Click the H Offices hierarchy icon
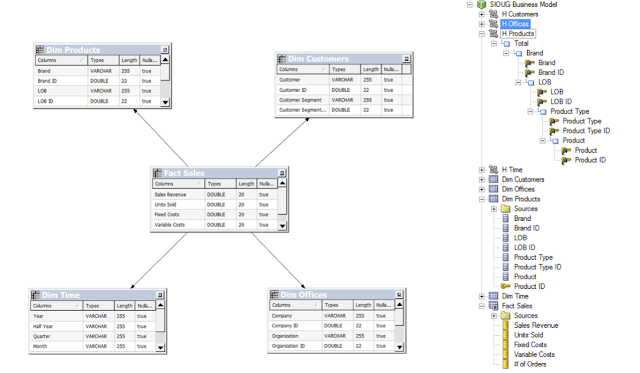The height and width of the screenshot is (373, 640). pos(493,24)
